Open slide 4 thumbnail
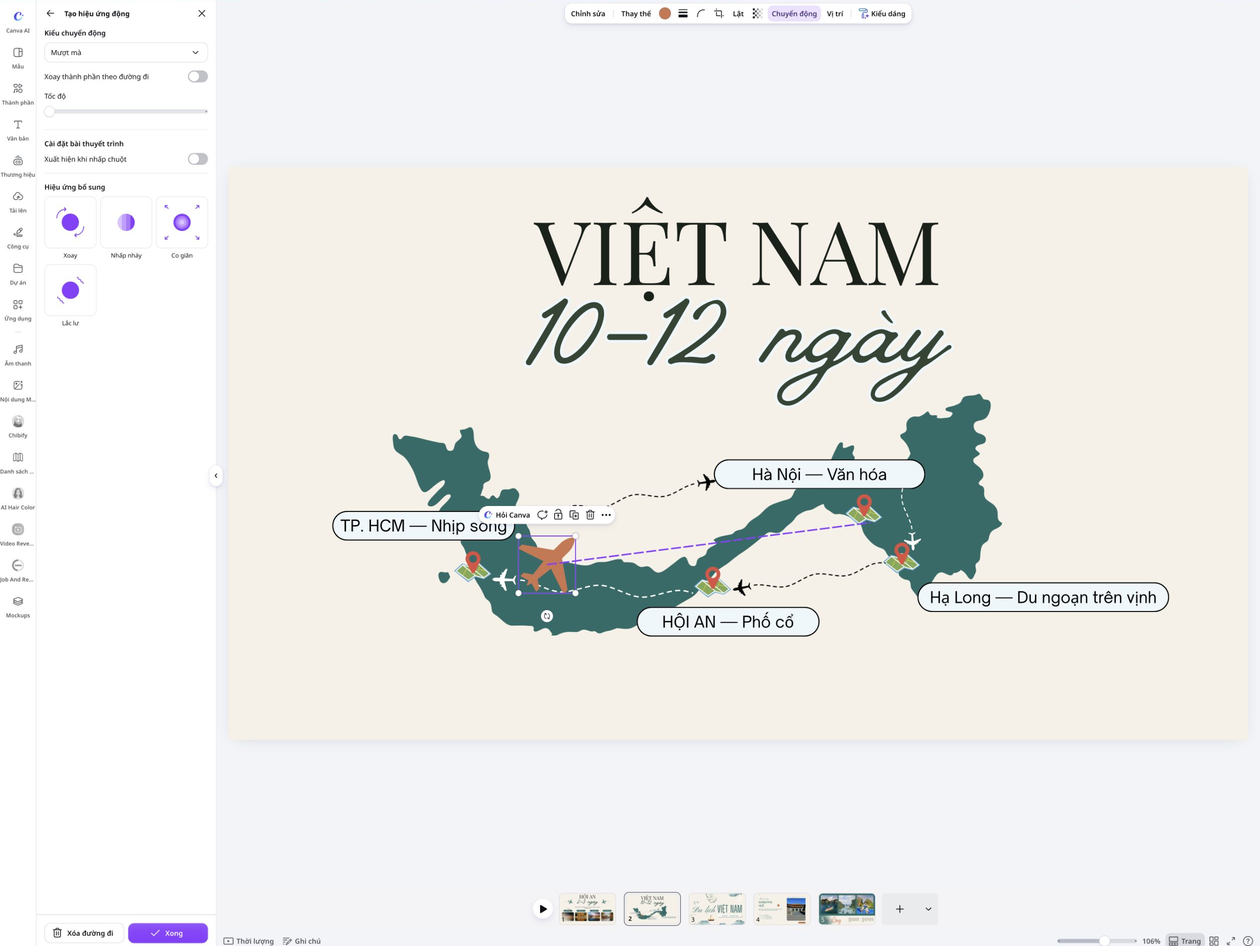This screenshot has height=946, width=1260. [x=782, y=909]
